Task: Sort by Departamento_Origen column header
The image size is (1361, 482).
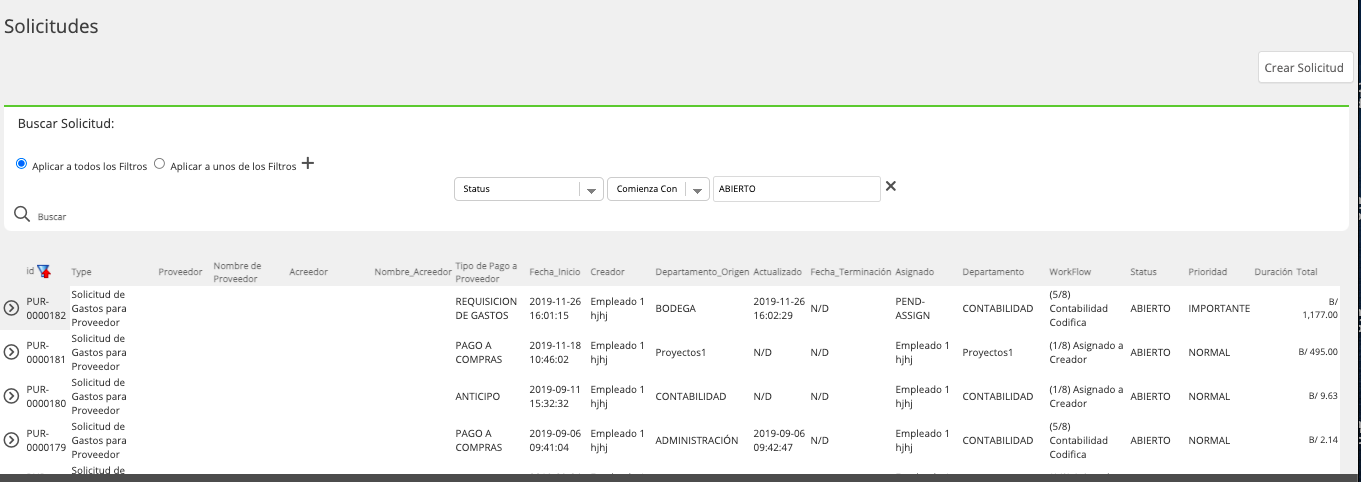Action: [702, 272]
